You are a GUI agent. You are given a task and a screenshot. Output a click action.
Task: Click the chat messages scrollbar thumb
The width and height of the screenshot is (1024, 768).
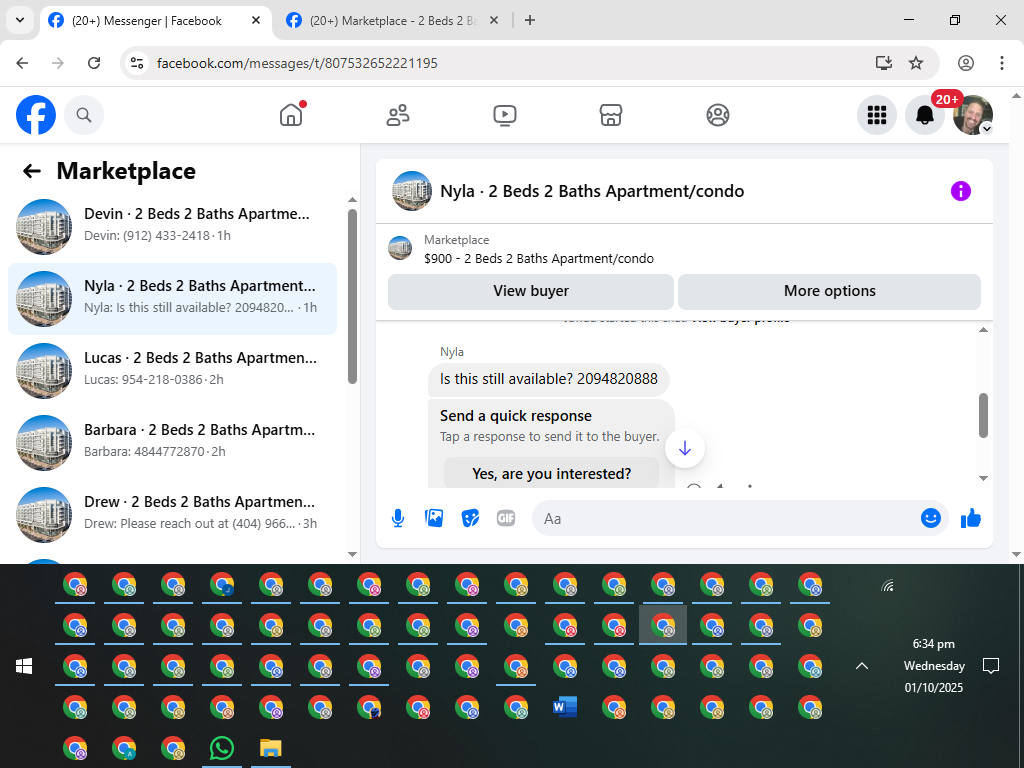coord(984,415)
